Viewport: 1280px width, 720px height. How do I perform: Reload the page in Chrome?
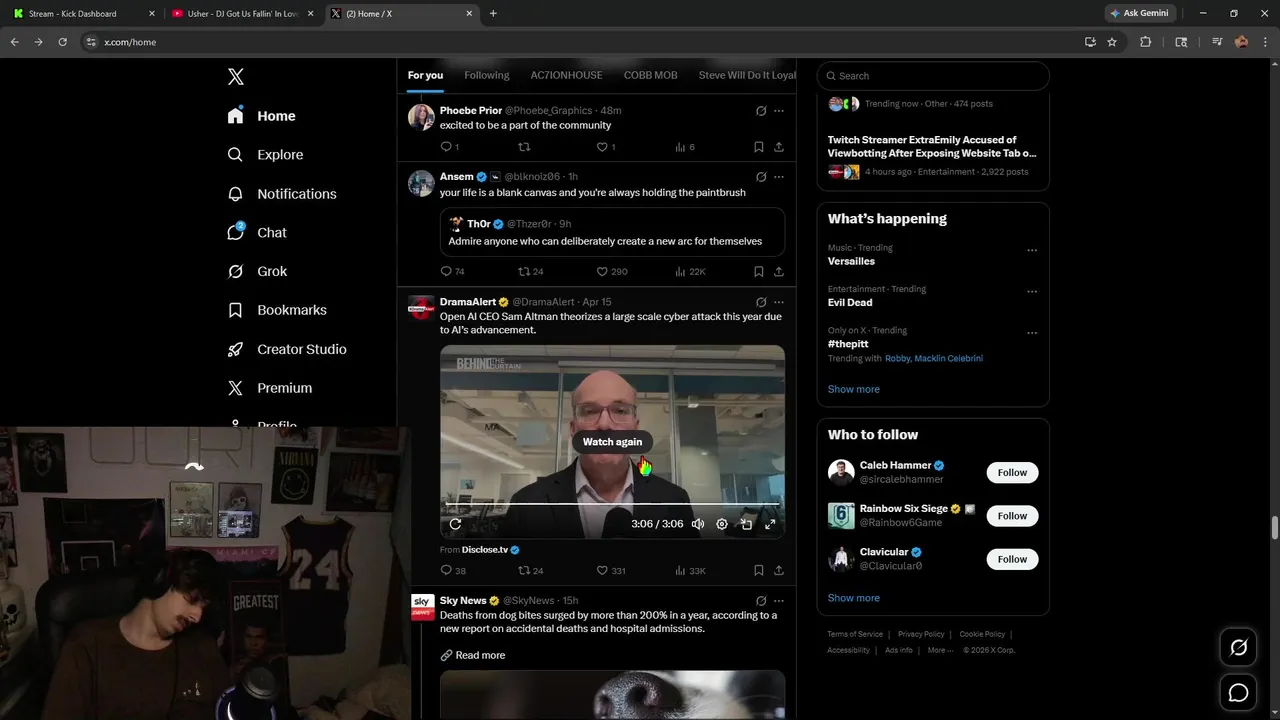[x=62, y=42]
